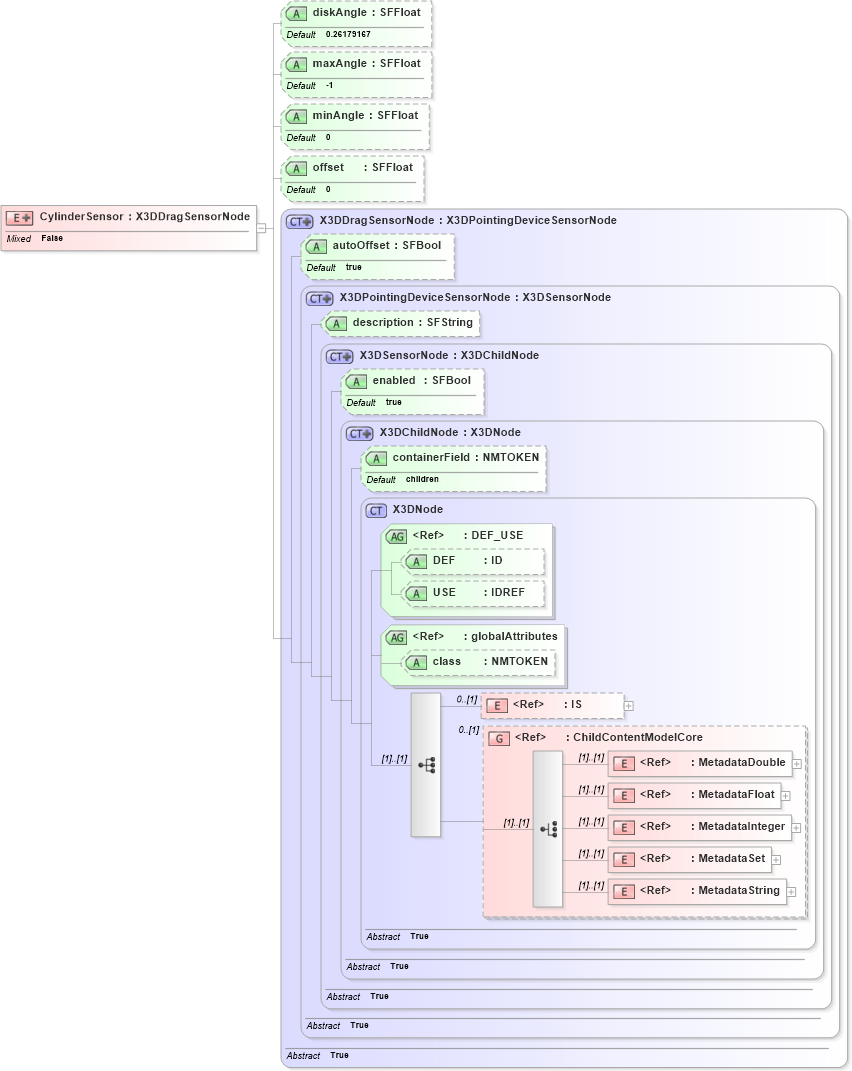Click the A icon beside description attribute

click(335, 324)
